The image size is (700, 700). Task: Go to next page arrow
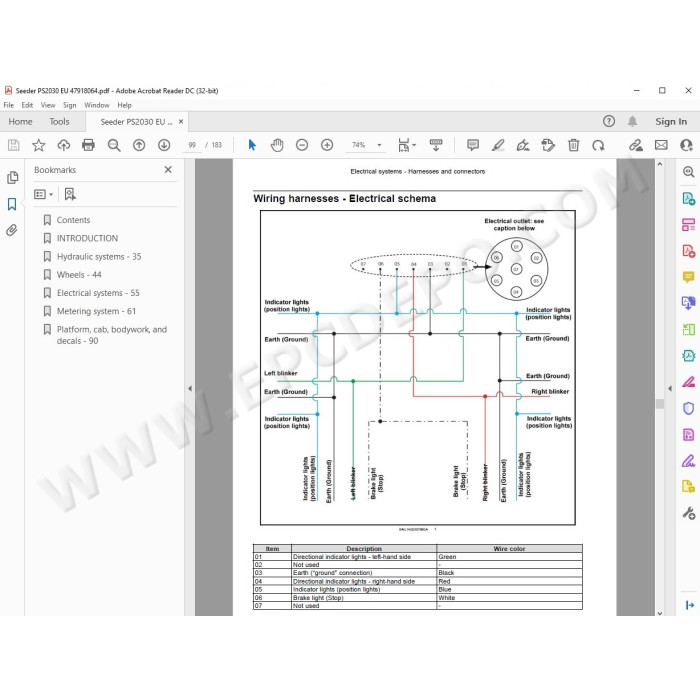coord(164,145)
